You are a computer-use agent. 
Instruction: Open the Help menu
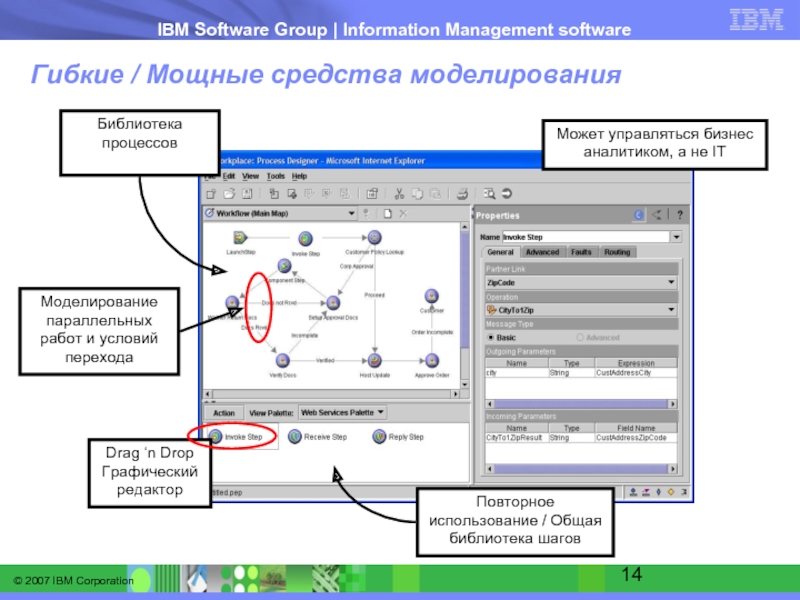pyautogui.click(x=299, y=176)
